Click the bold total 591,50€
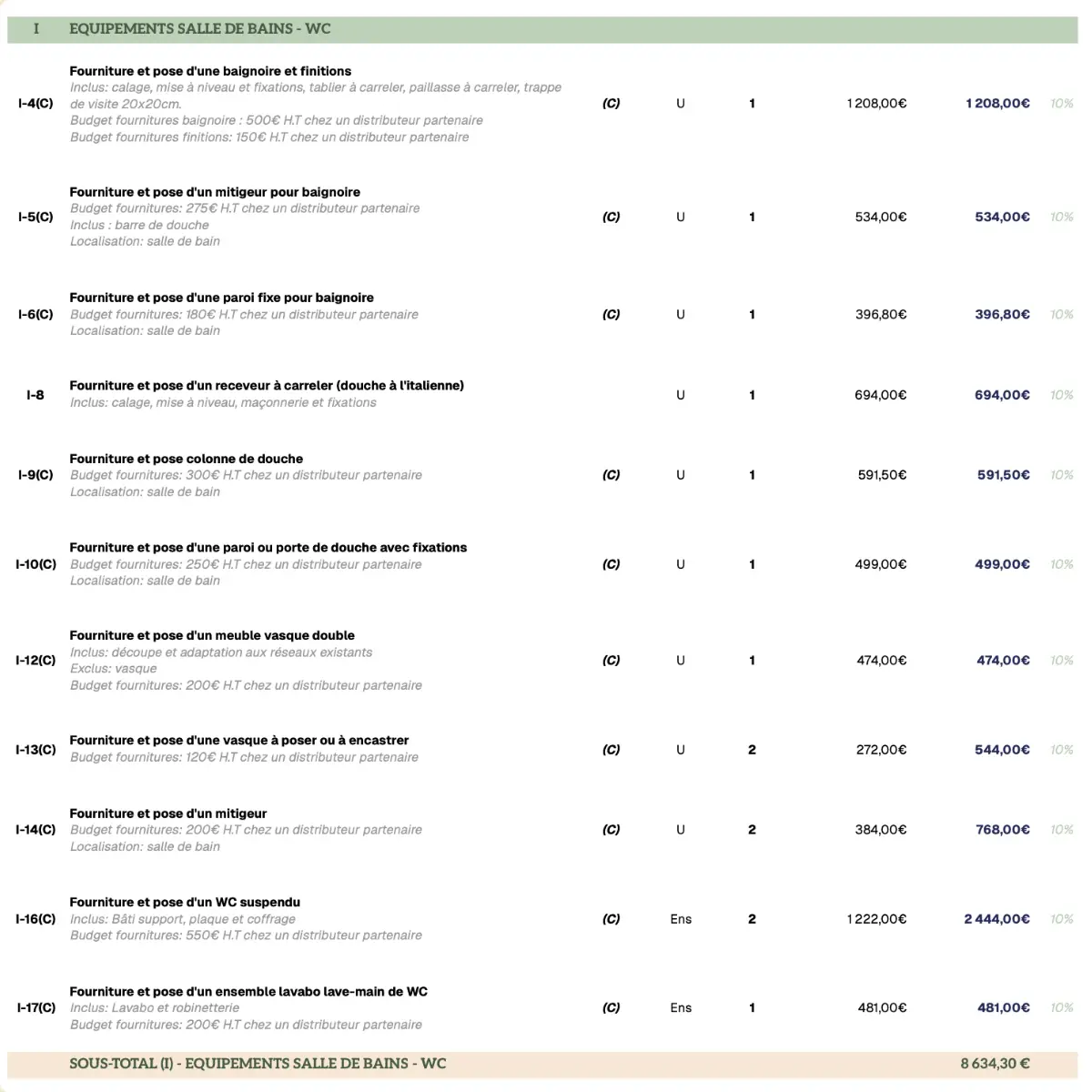Image resolution: width=1092 pixels, height=1092 pixels. point(1003,475)
